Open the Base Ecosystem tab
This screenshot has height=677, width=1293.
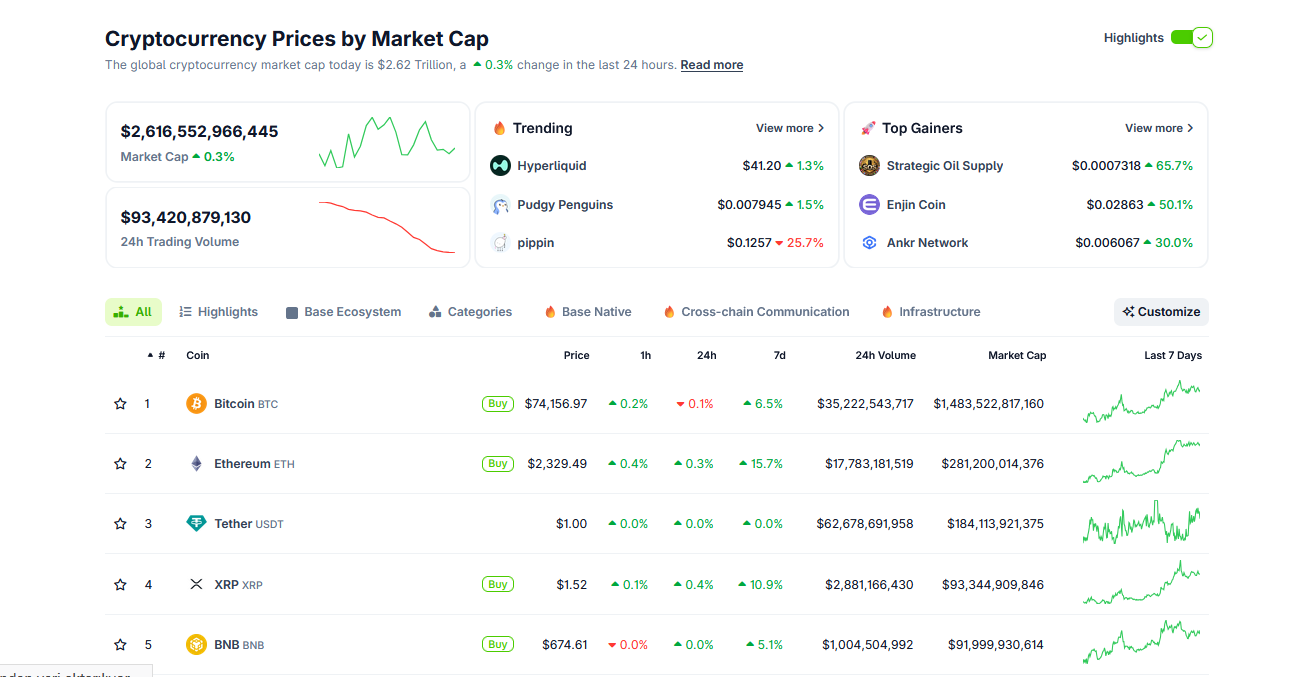(343, 311)
